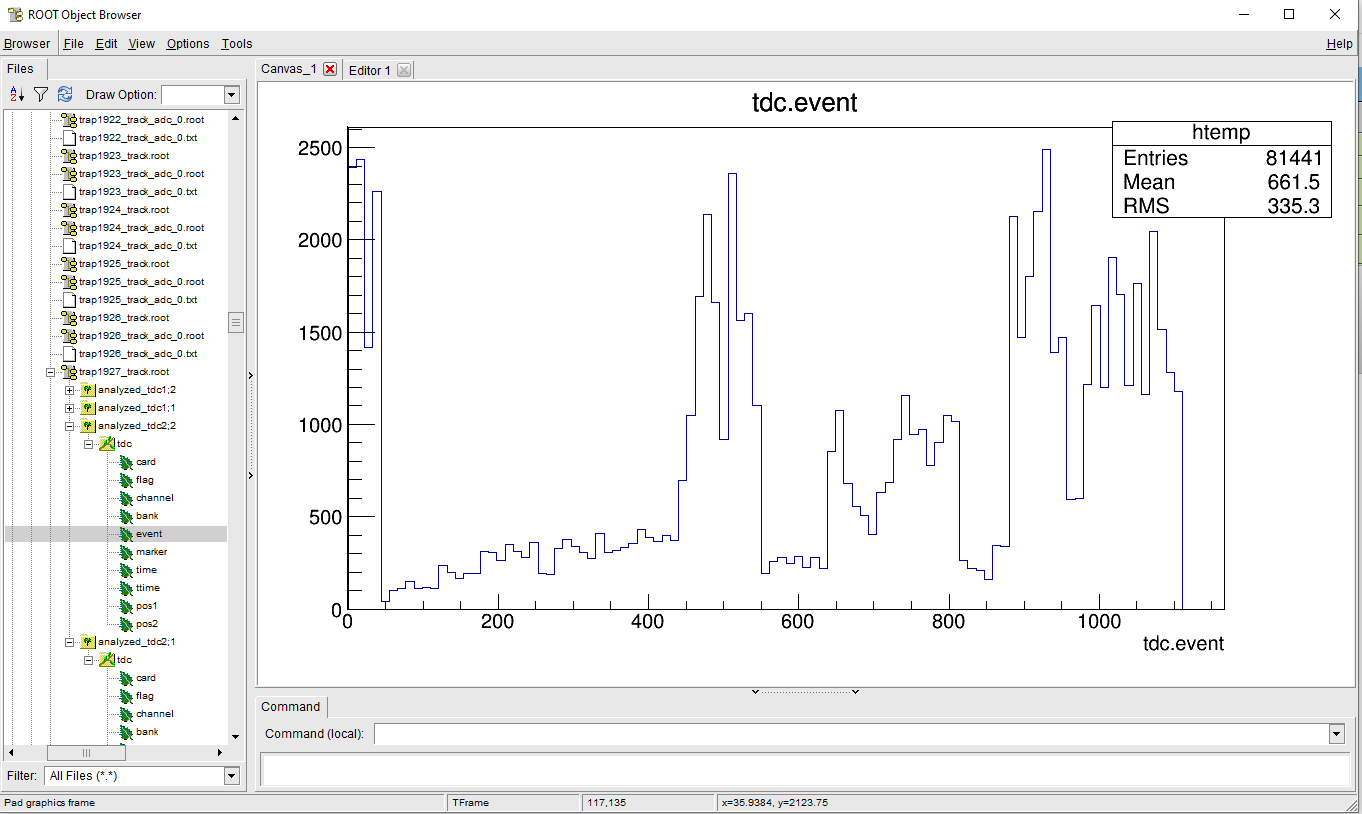Click the pos1 leaf icon in the tree

click(125, 606)
